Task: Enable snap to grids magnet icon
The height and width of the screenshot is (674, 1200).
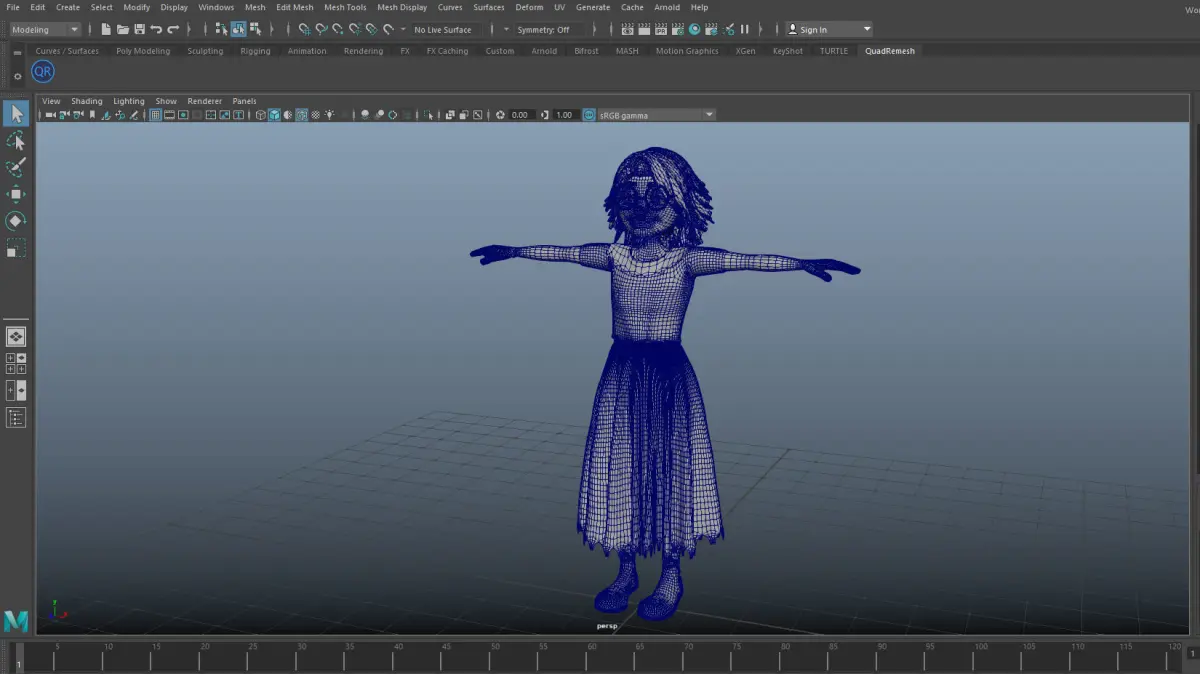Action: tap(304, 29)
